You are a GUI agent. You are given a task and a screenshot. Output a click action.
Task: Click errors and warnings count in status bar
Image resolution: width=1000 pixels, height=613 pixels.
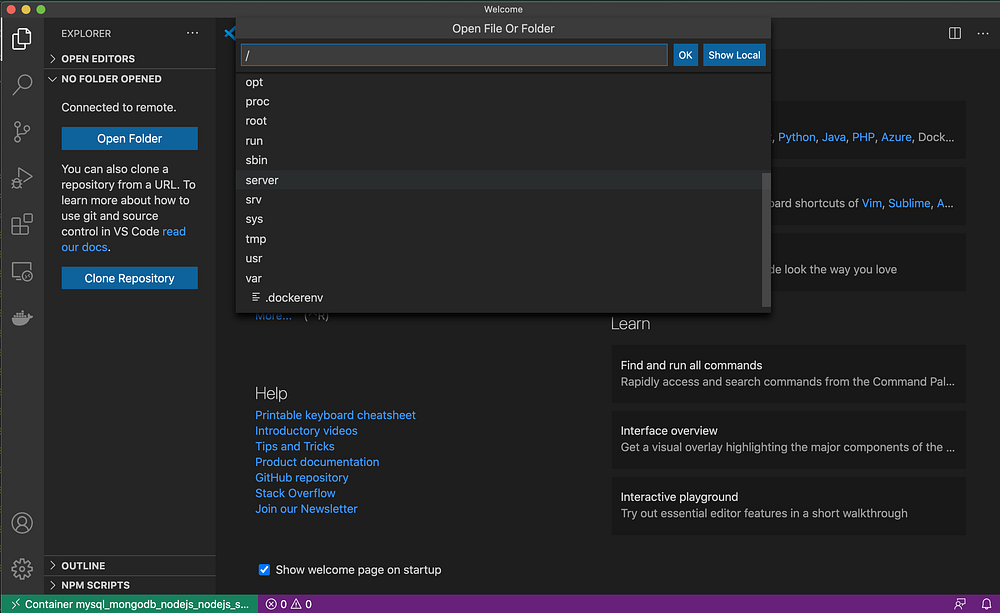(288, 604)
